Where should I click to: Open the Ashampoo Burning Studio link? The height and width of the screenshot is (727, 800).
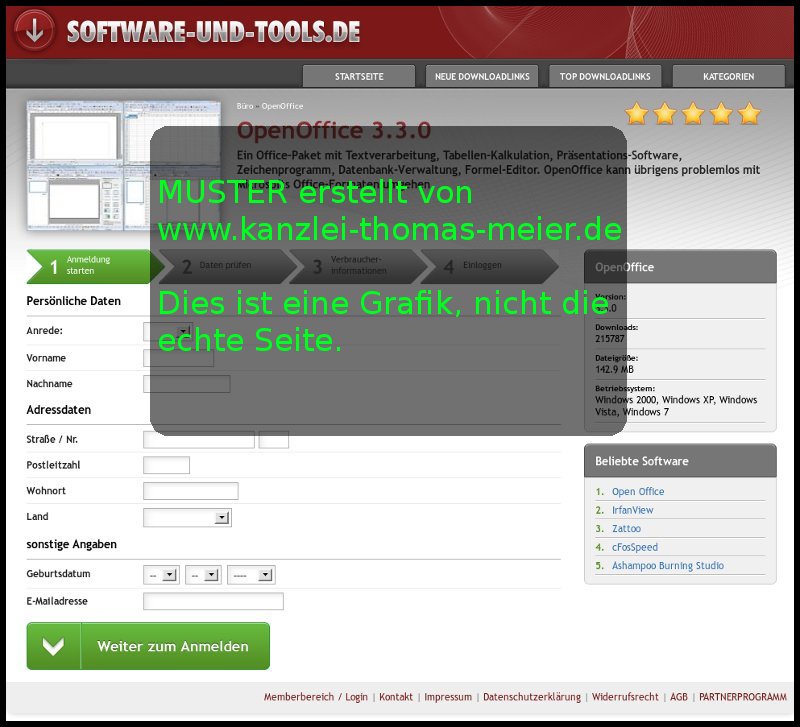tap(668, 565)
